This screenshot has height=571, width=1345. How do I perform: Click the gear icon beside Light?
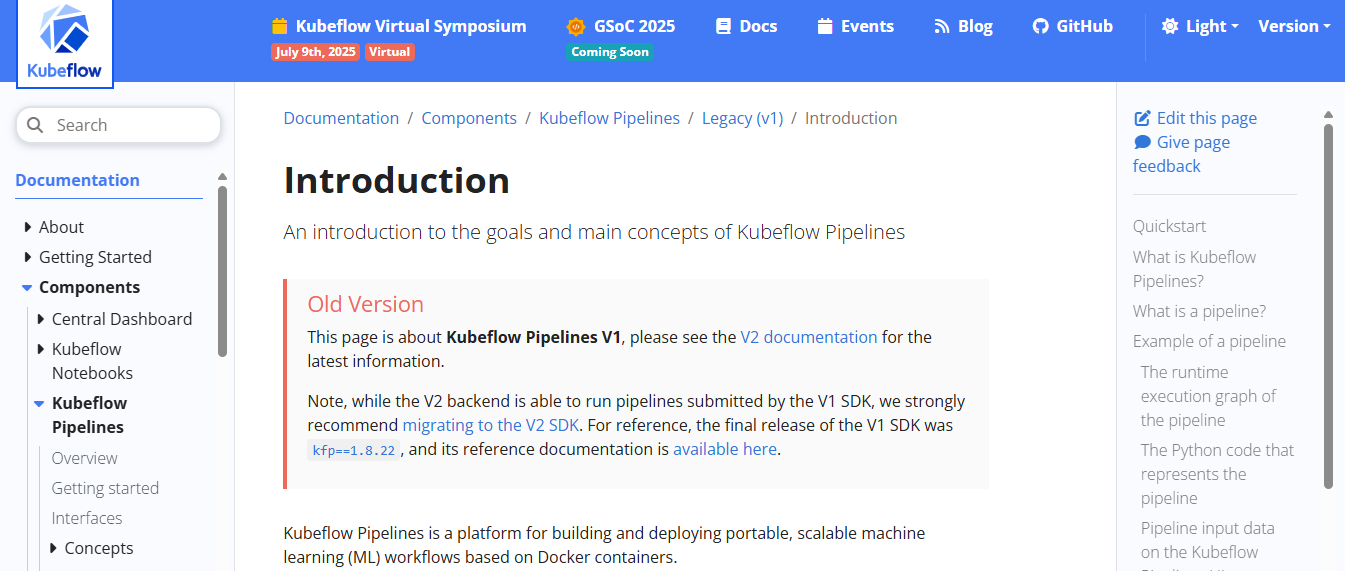click(x=1170, y=27)
